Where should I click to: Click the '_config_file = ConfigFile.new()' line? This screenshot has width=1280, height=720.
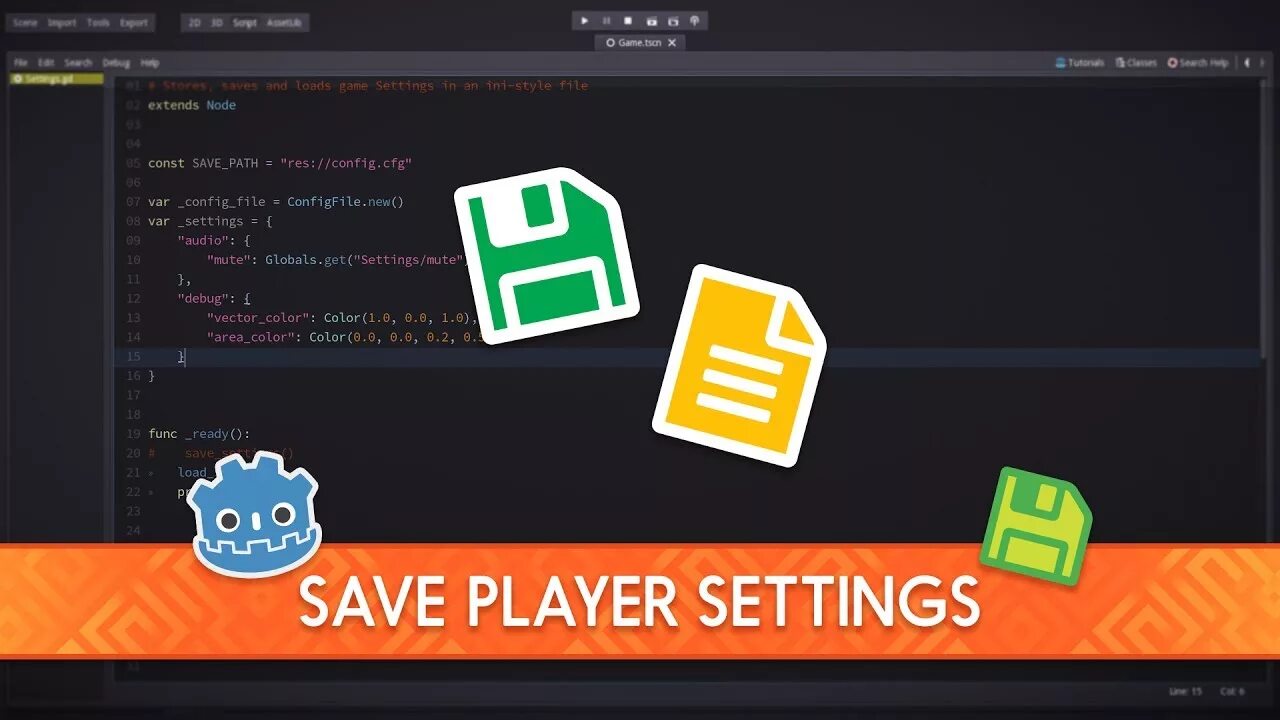point(276,202)
